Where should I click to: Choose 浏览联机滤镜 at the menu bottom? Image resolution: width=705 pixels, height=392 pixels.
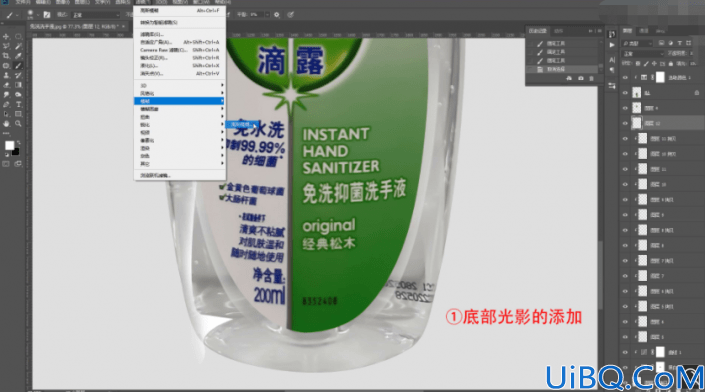click(x=180, y=175)
